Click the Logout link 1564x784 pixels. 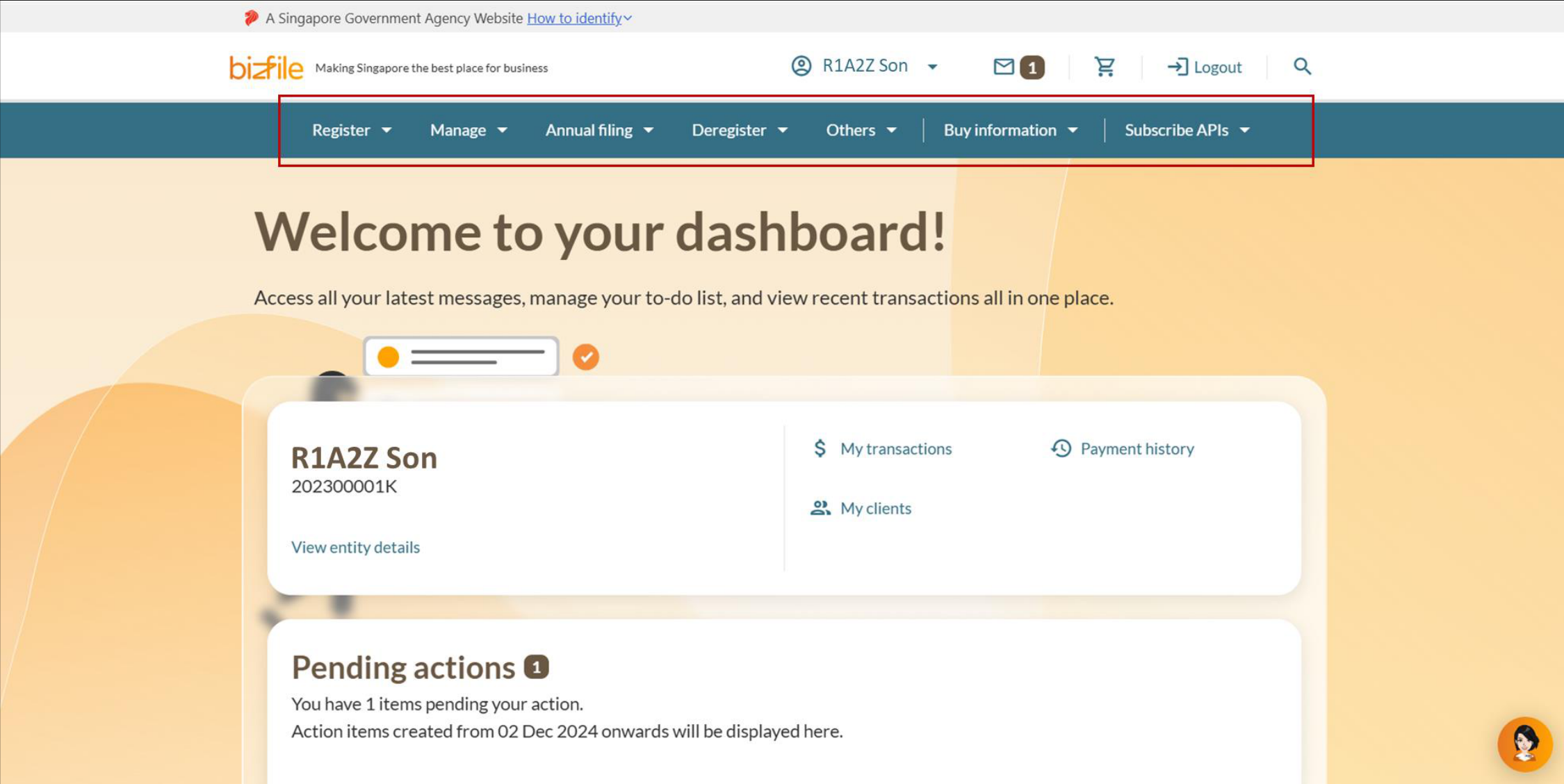pos(1217,67)
